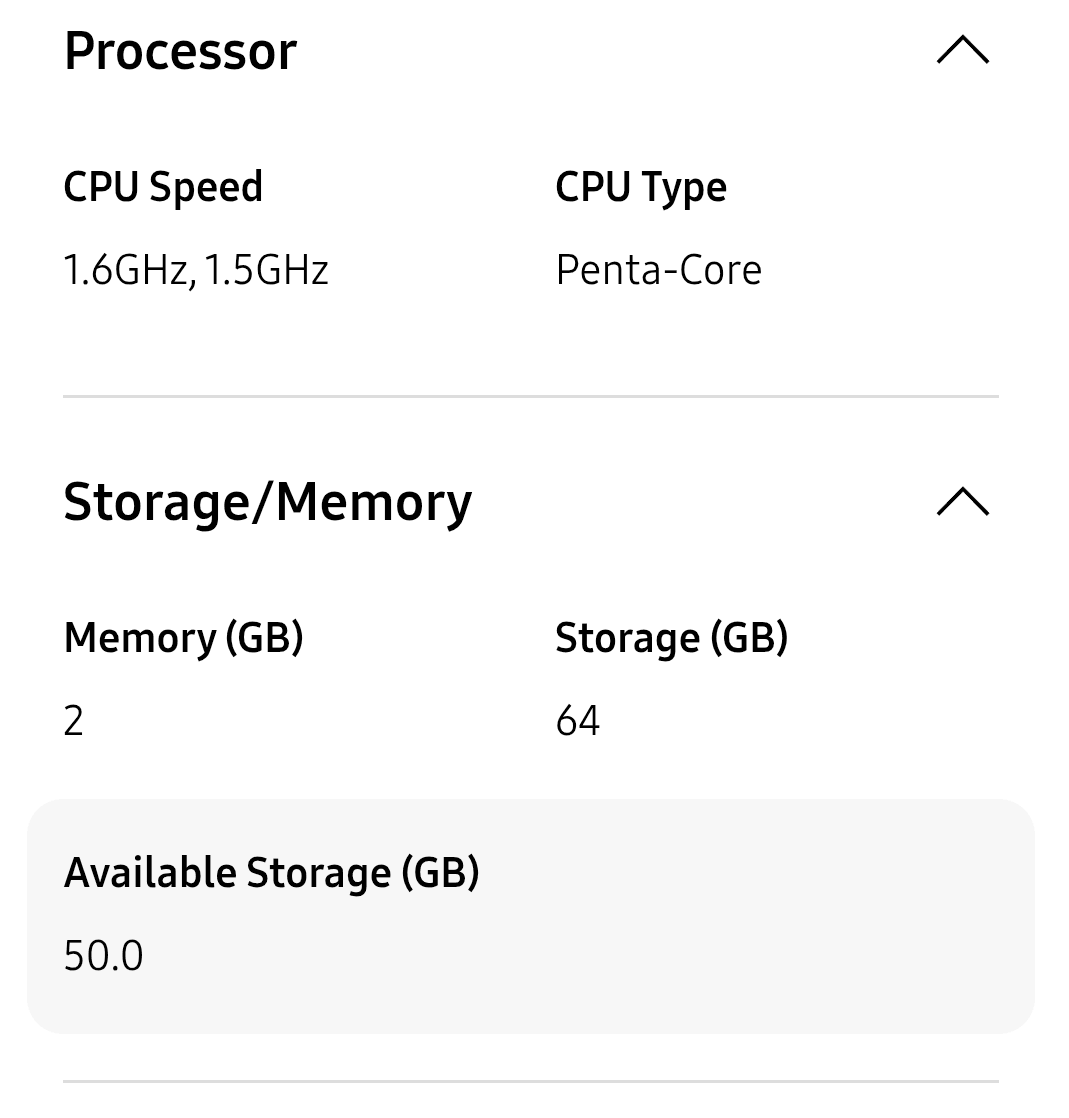
Task: Click the 50.0 available storage value
Action: point(103,956)
